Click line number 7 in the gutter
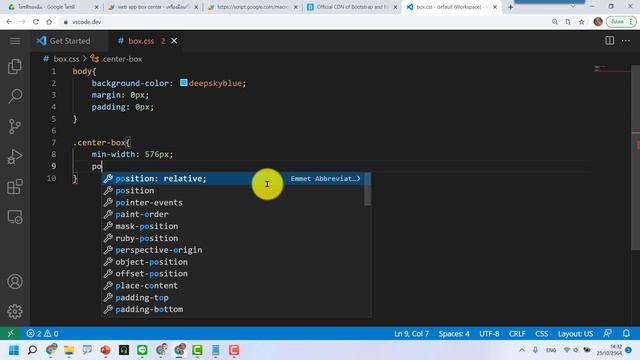 [x=53, y=142]
